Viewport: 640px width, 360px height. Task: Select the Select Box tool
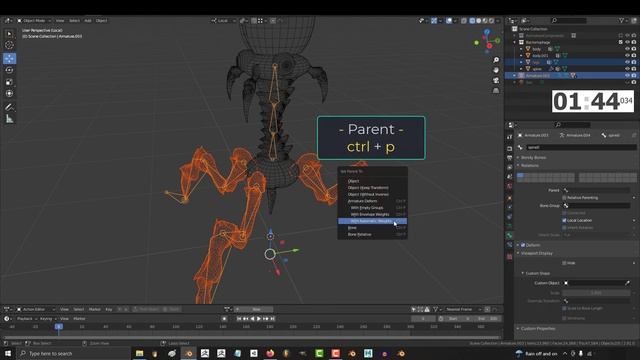9,34
